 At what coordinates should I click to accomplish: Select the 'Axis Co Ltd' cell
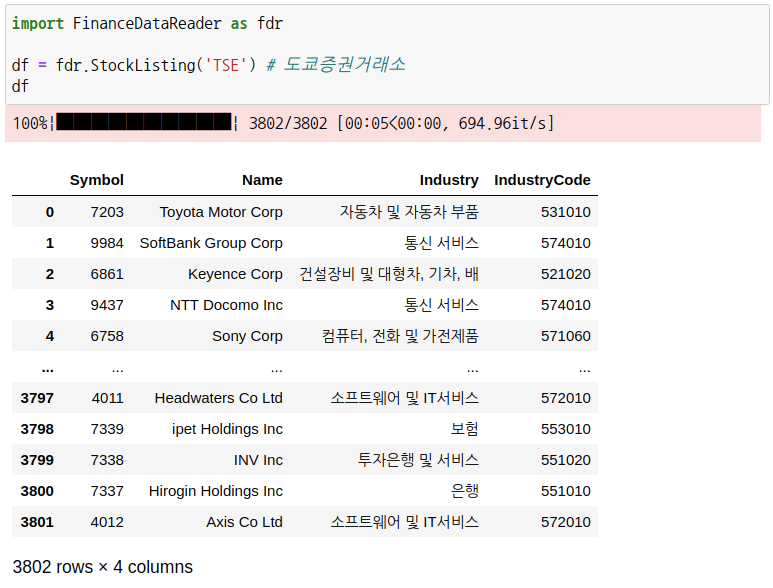pos(245,522)
